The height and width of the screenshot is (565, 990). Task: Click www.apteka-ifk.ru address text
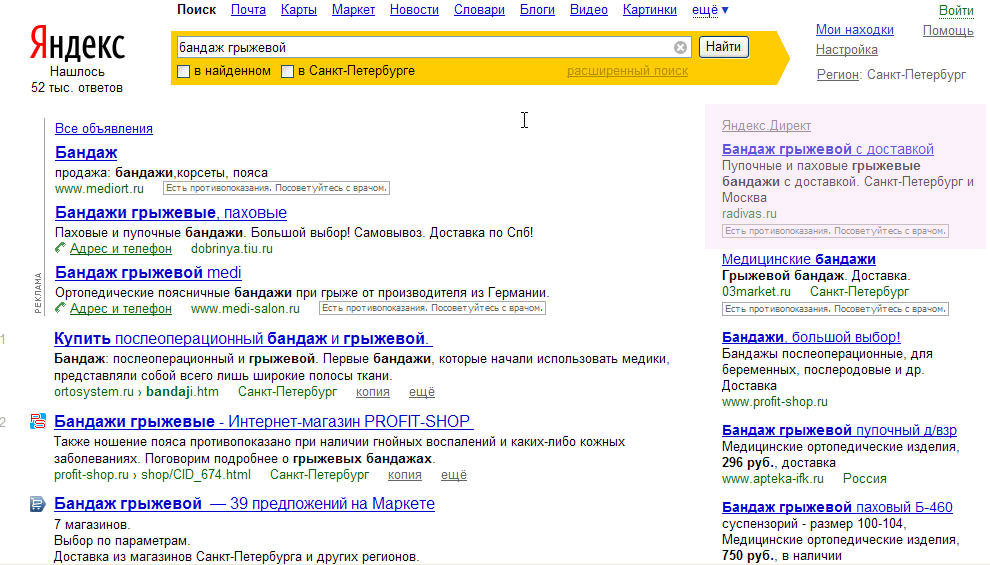pyautogui.click(x=773, y=479)
